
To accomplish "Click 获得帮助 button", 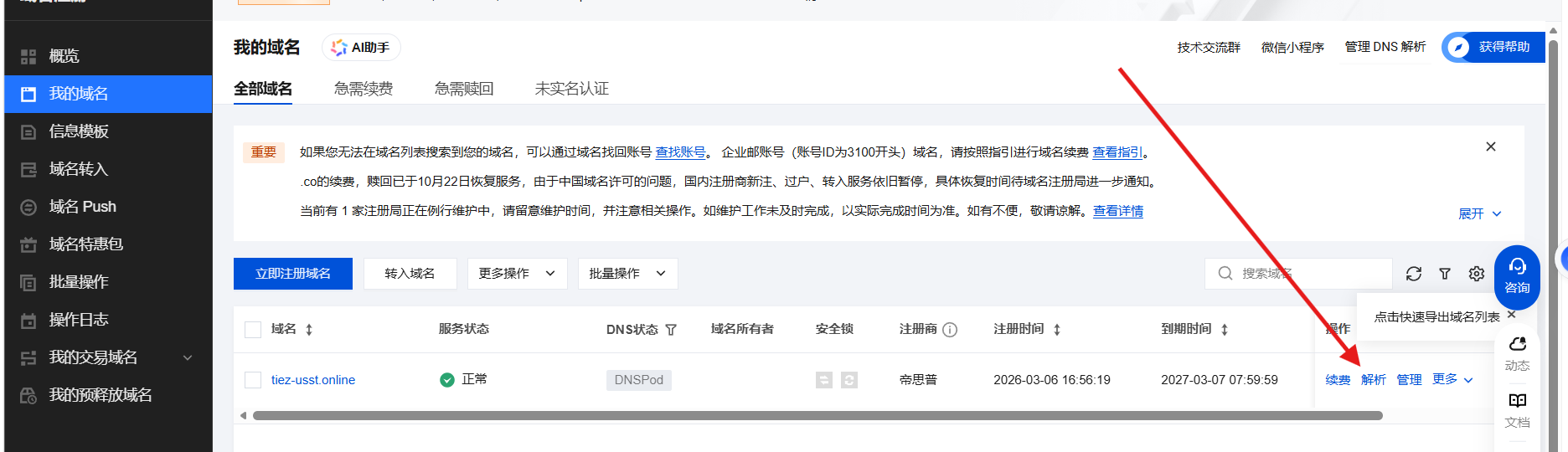I will pos(1493,47).
